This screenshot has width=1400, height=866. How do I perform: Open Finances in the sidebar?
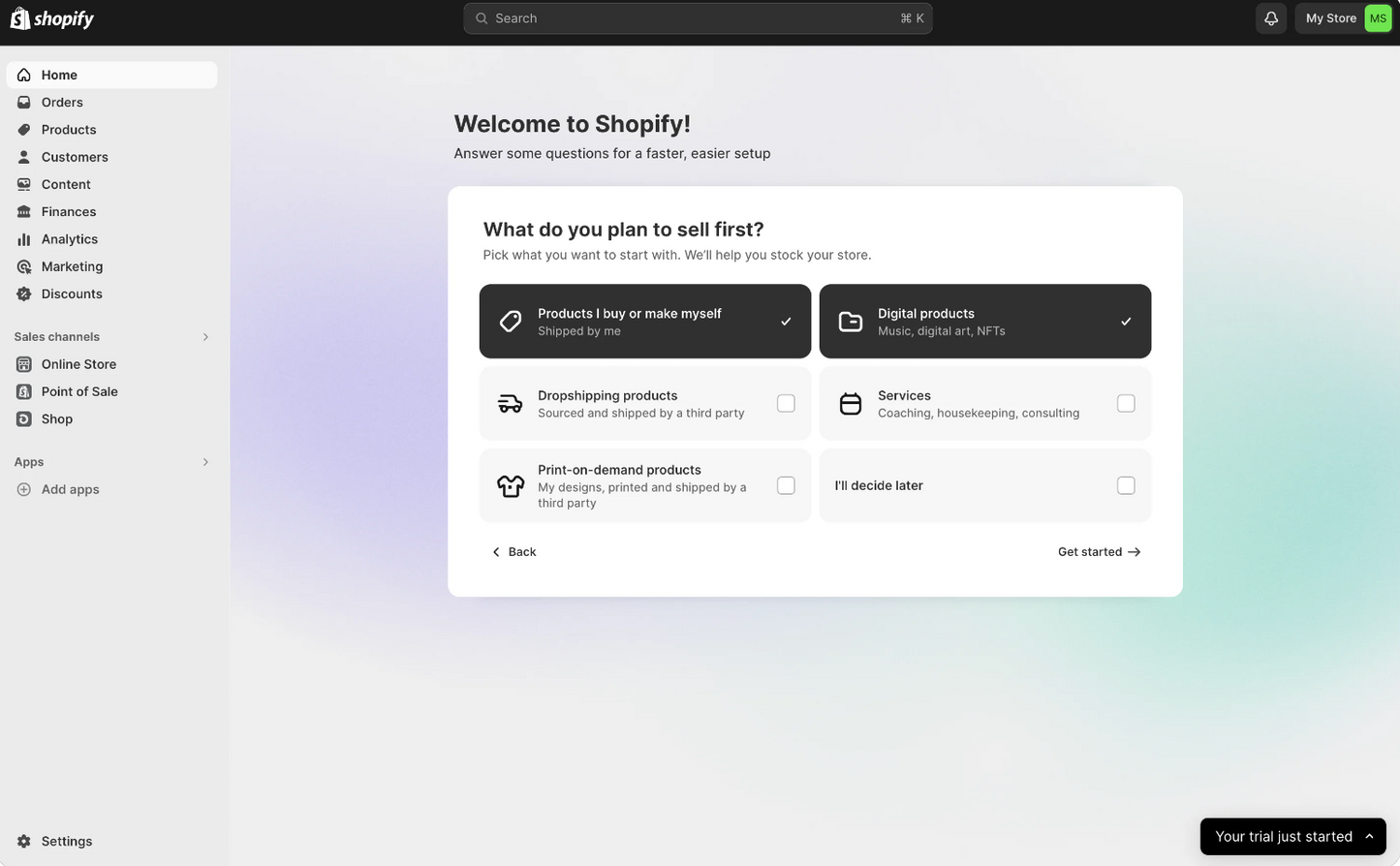pyautogui.click(x=111, y=211)
